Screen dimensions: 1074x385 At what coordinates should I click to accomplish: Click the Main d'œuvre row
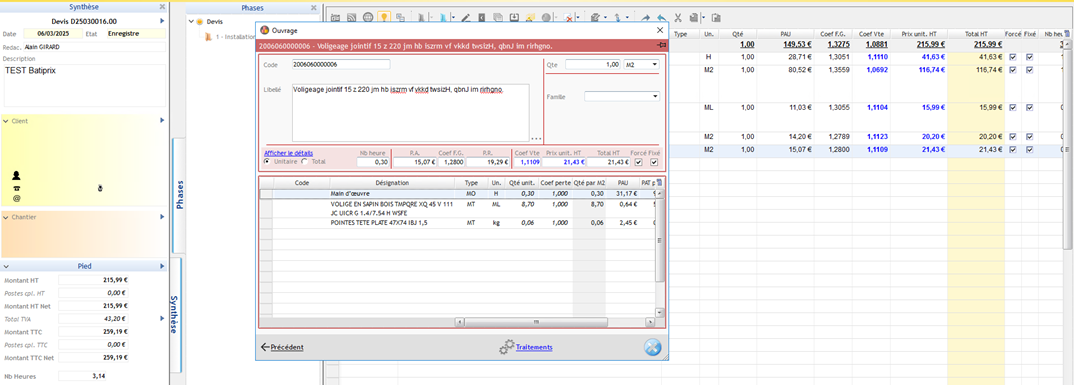pos(458,194)
